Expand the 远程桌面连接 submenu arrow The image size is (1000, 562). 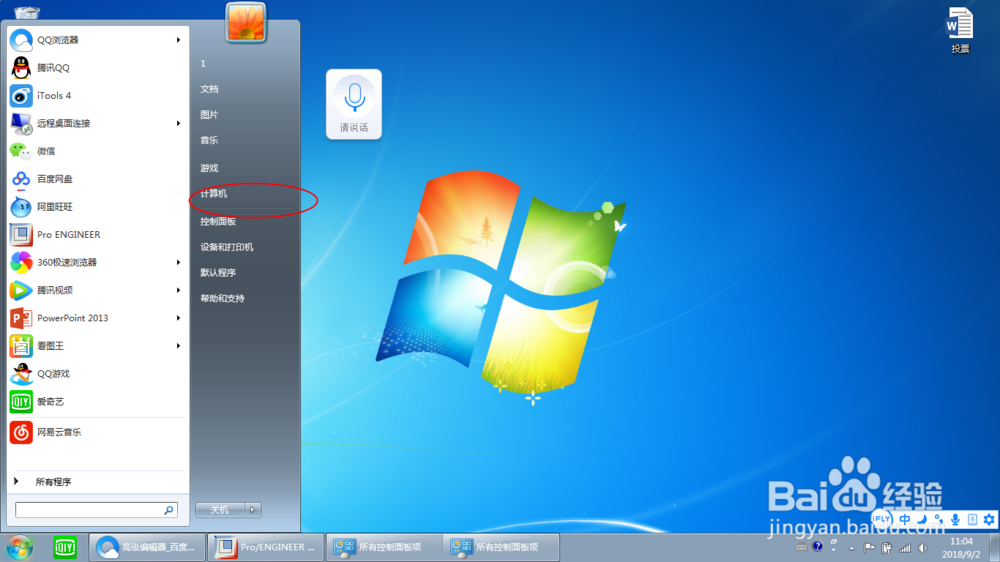179,123
